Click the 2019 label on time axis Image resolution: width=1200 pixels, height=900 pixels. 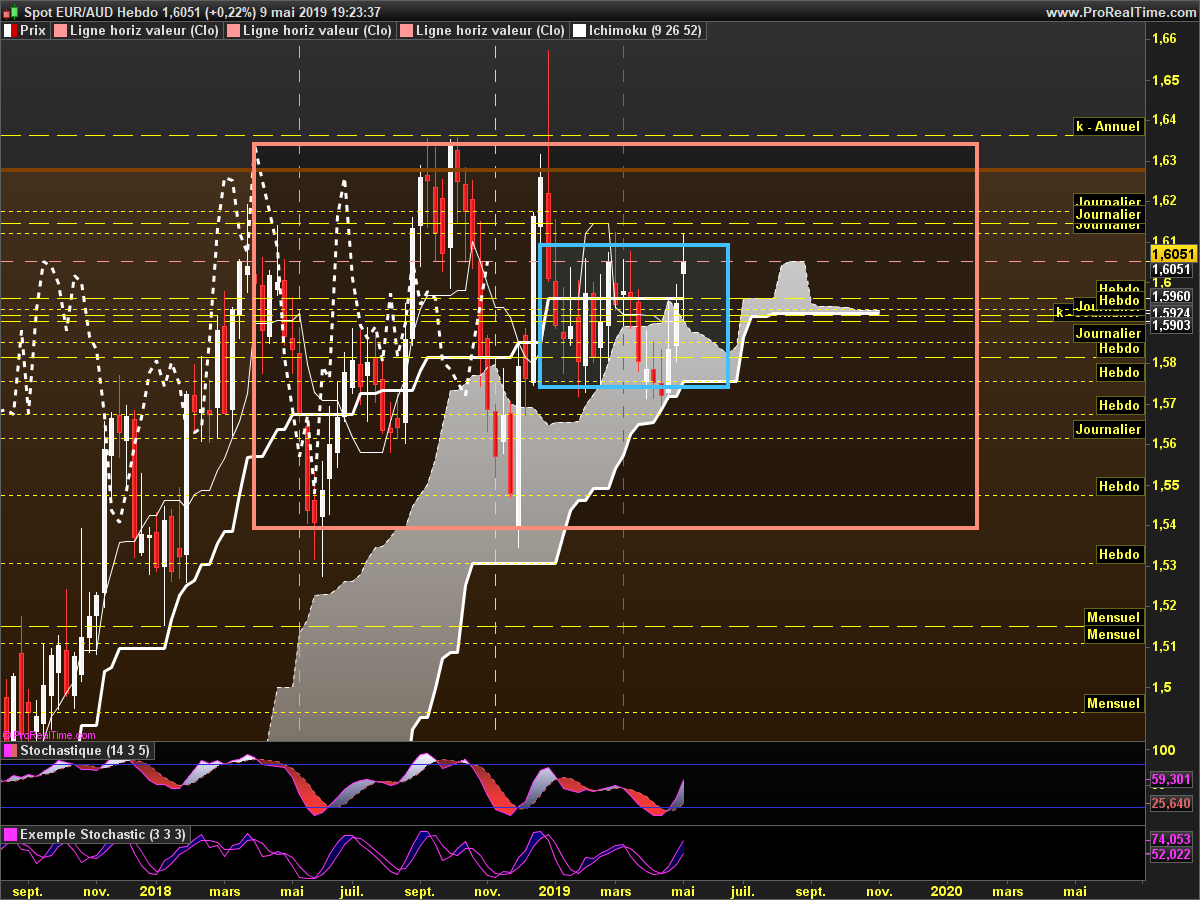point(555,890)
